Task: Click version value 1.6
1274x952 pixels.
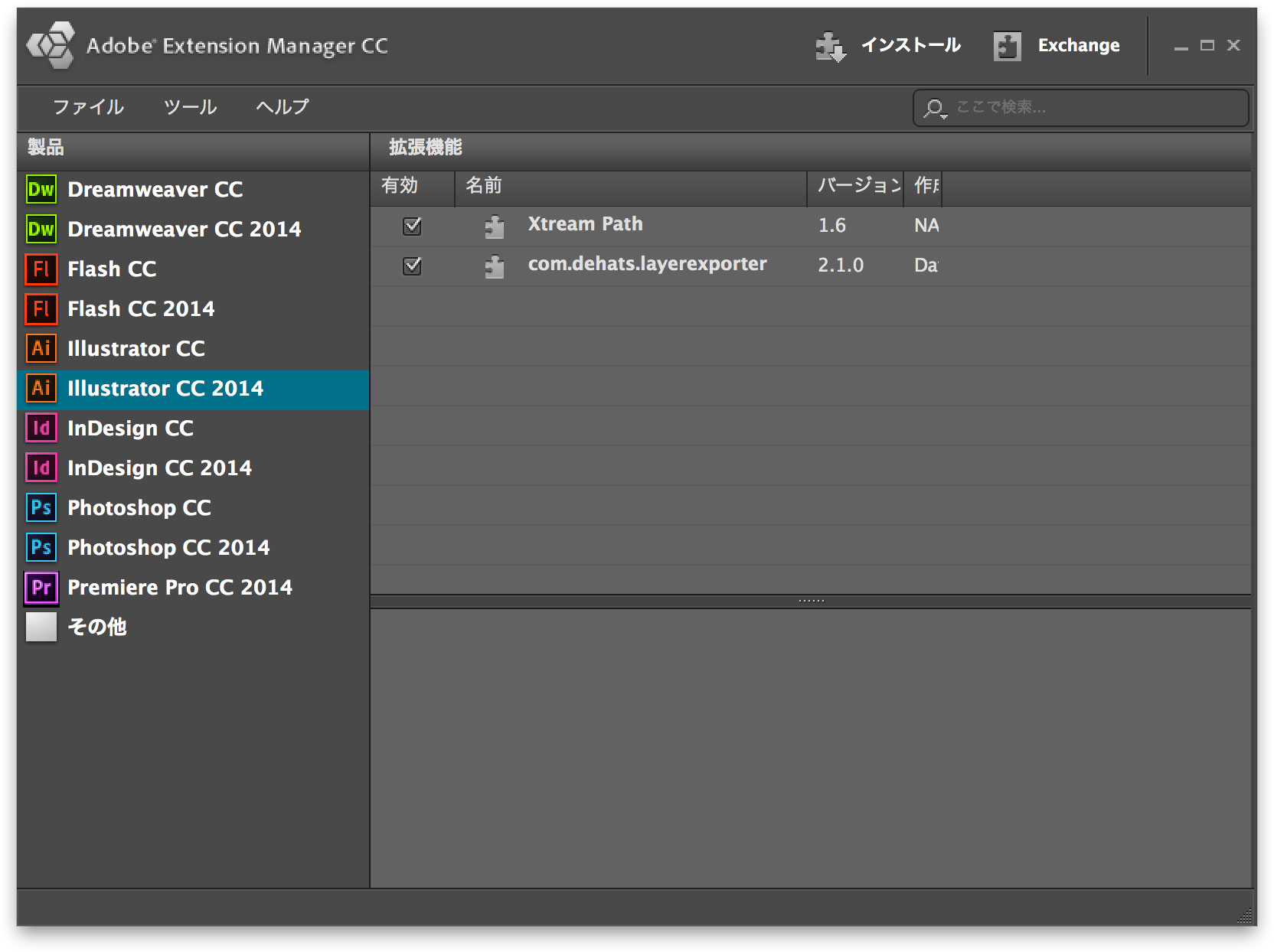Action: tap(831, 226)
